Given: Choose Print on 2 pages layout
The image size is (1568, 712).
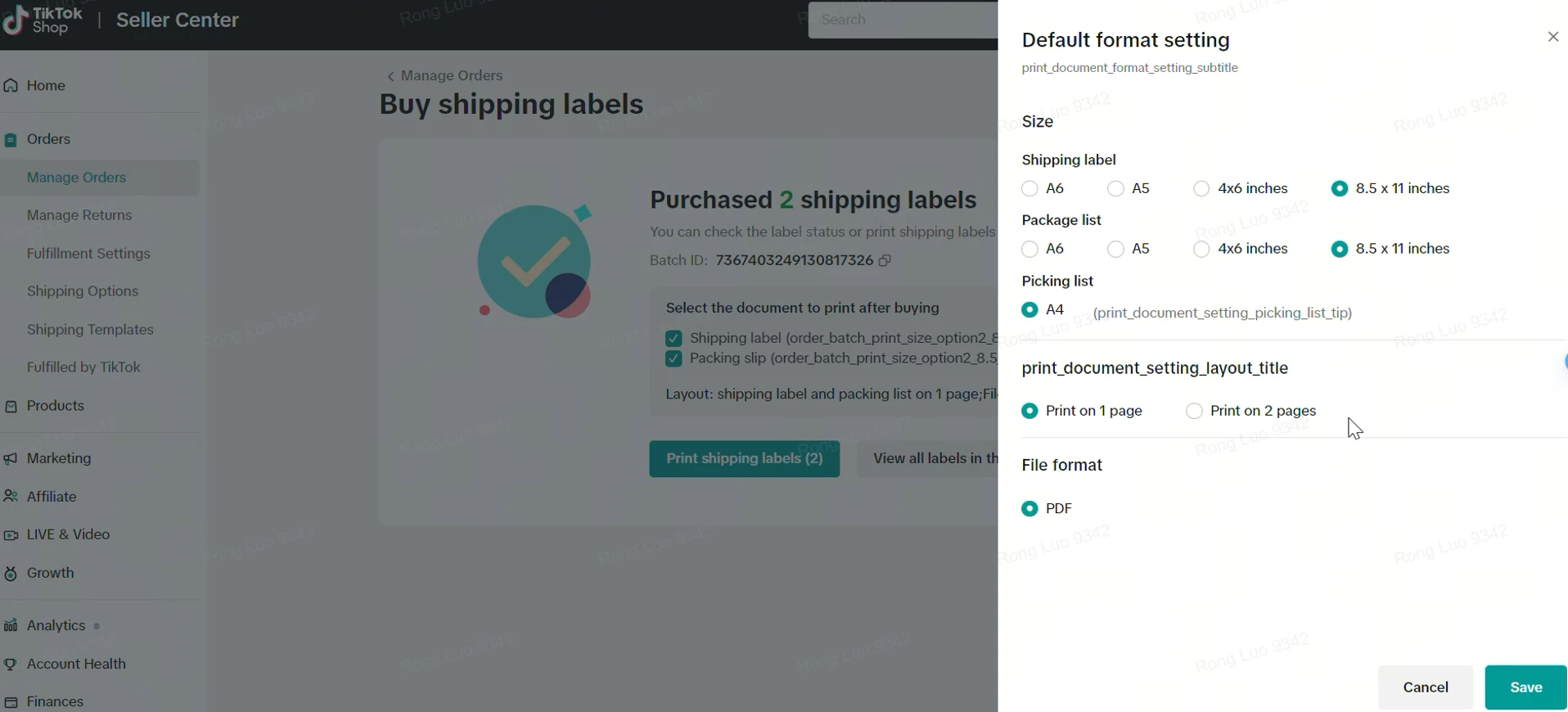Looking at the screenshot, I should click(1194, 411).
